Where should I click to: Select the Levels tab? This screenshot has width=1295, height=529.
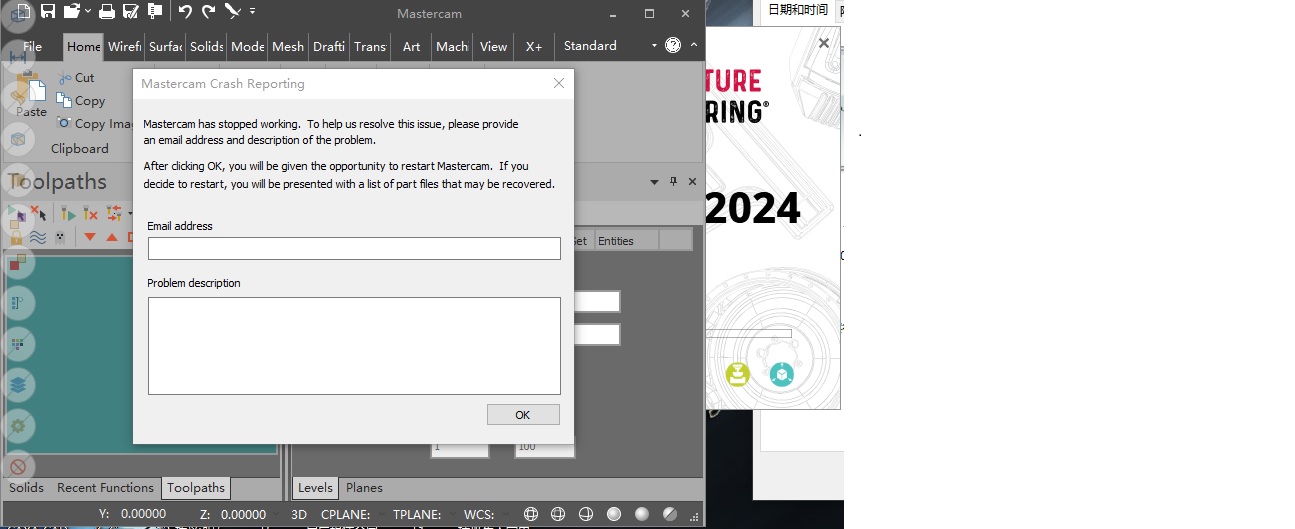[x=315, y=488]
